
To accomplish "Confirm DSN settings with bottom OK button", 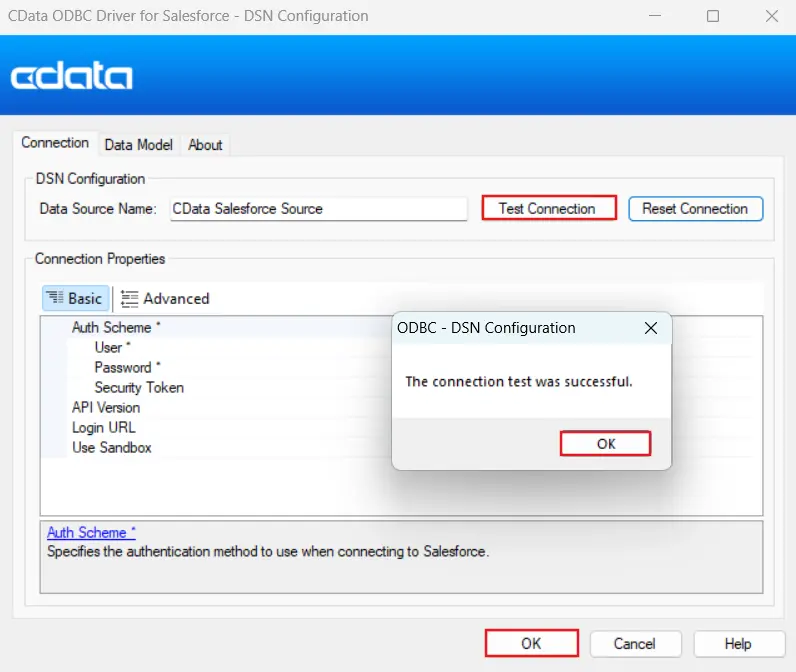I will tap(532, 643).
